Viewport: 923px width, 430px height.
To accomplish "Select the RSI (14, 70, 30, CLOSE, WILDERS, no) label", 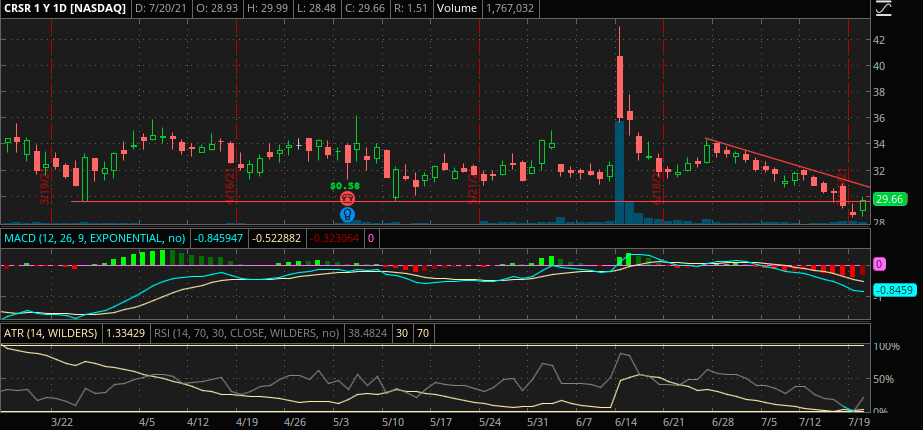I will (246, 333).
